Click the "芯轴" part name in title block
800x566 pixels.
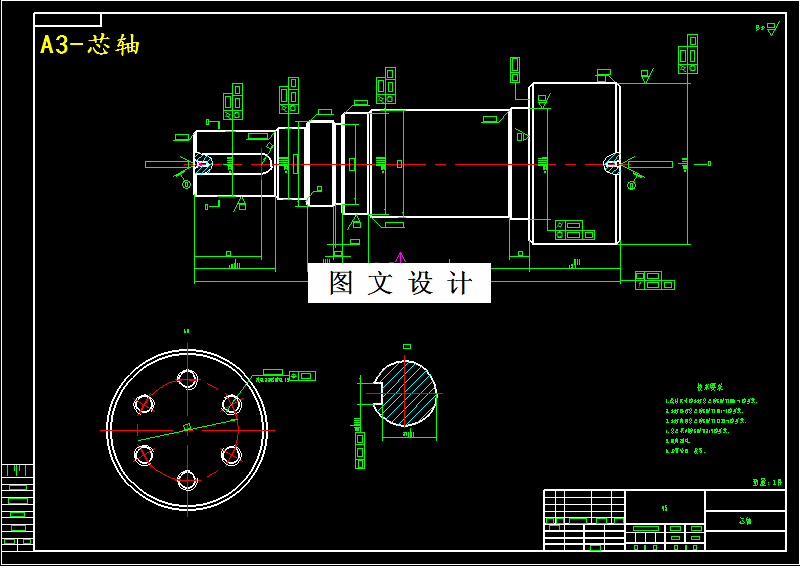click(x=745, y=521)
